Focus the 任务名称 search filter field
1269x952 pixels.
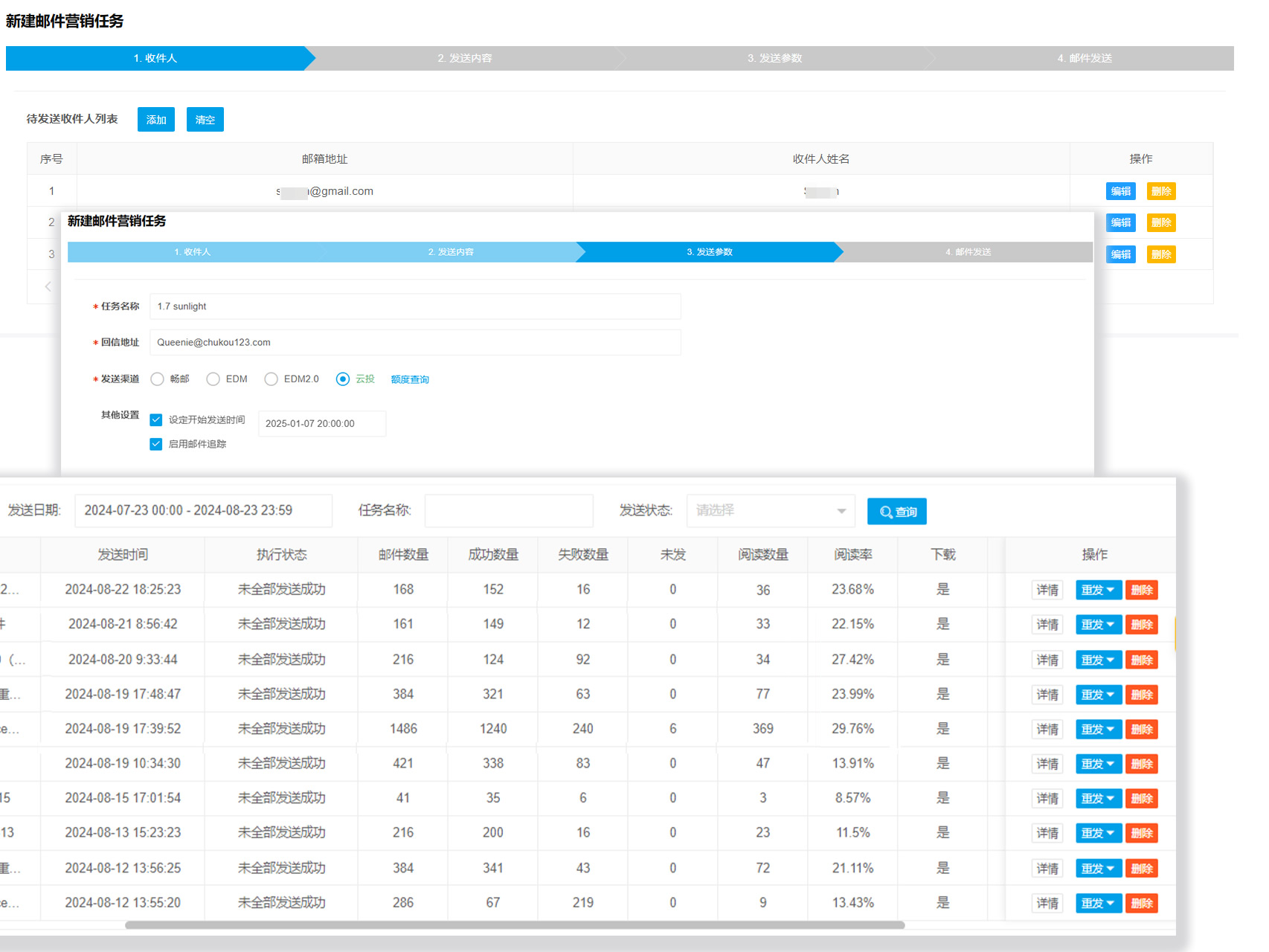[x=509, y=510]
